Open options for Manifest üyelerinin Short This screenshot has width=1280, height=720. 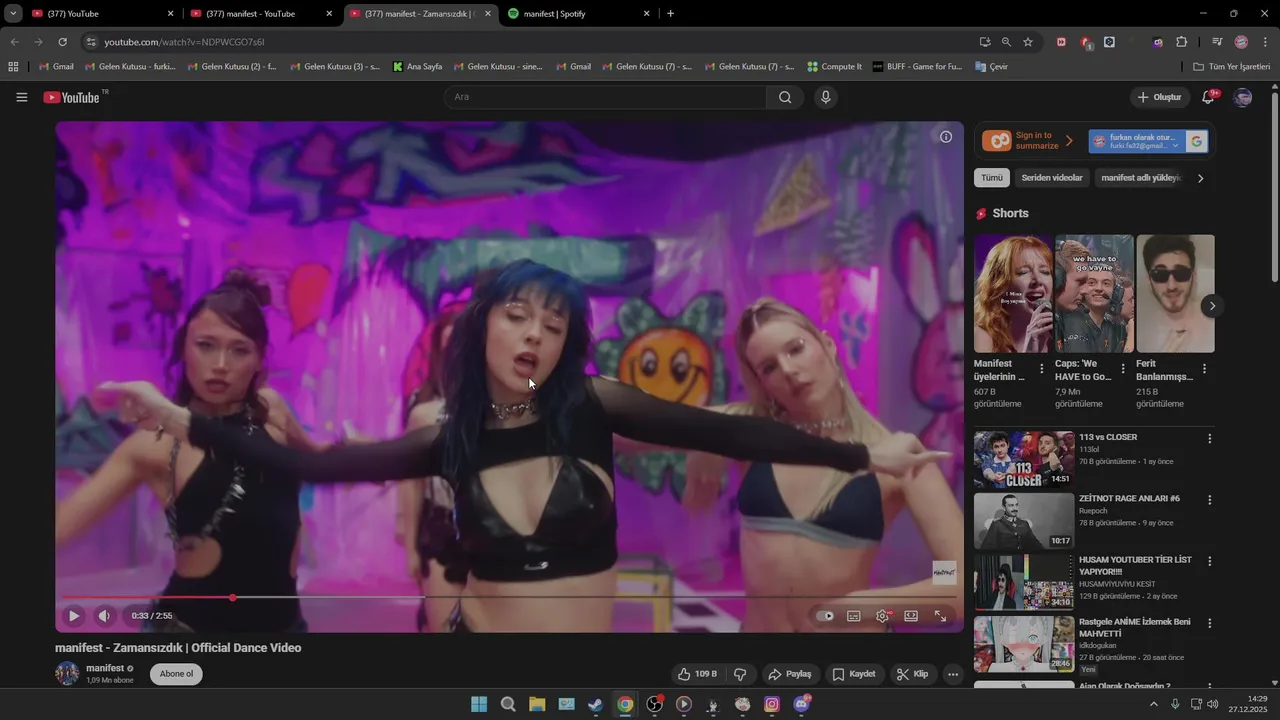point(1041,369)
